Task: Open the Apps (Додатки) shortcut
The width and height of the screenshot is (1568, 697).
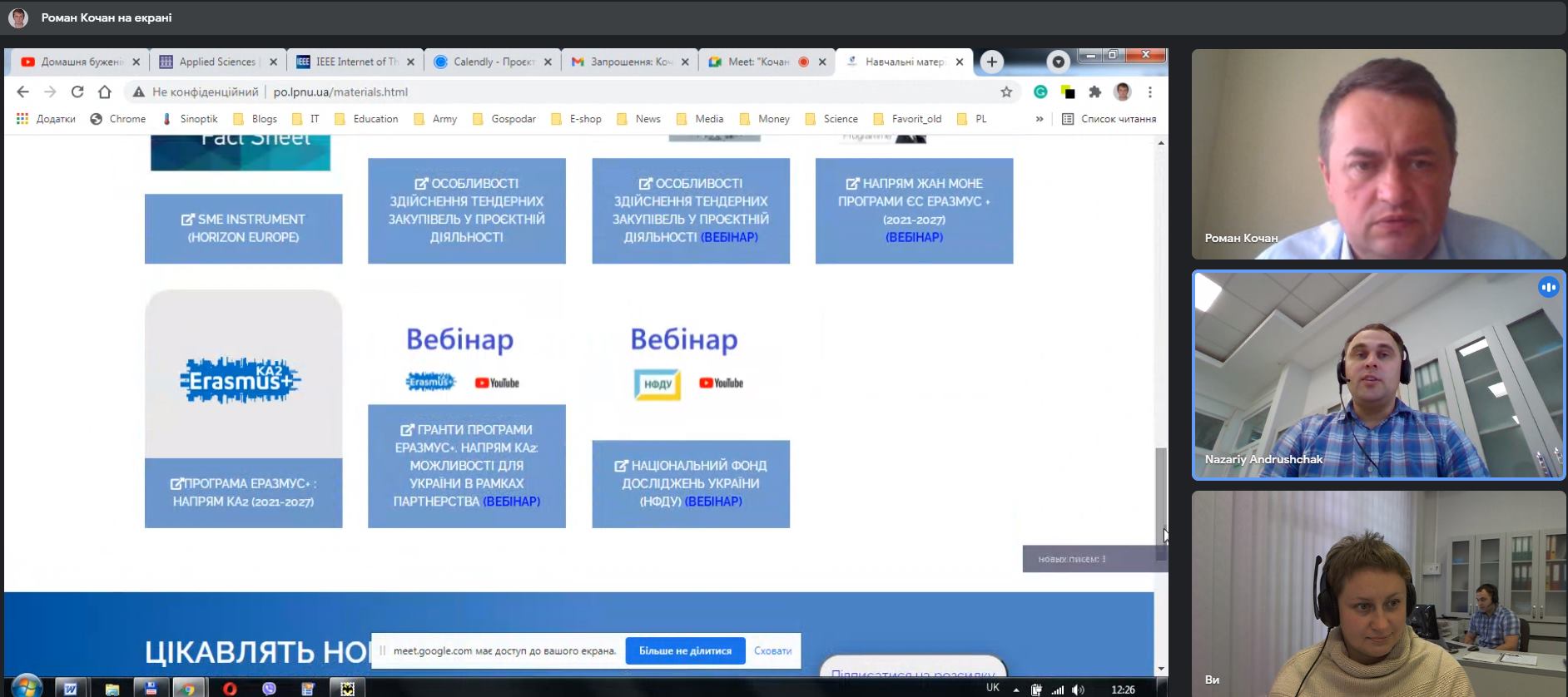Action: [46, 119]
